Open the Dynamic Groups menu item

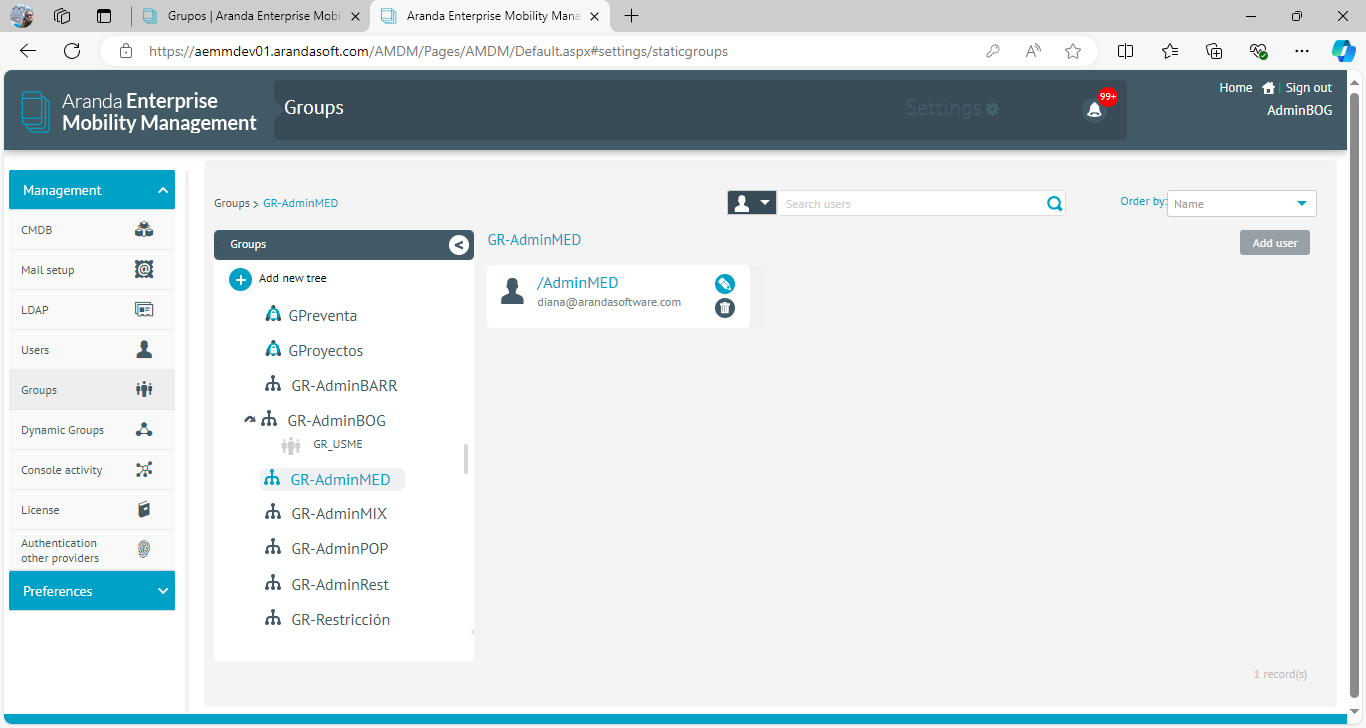(92, 430)
